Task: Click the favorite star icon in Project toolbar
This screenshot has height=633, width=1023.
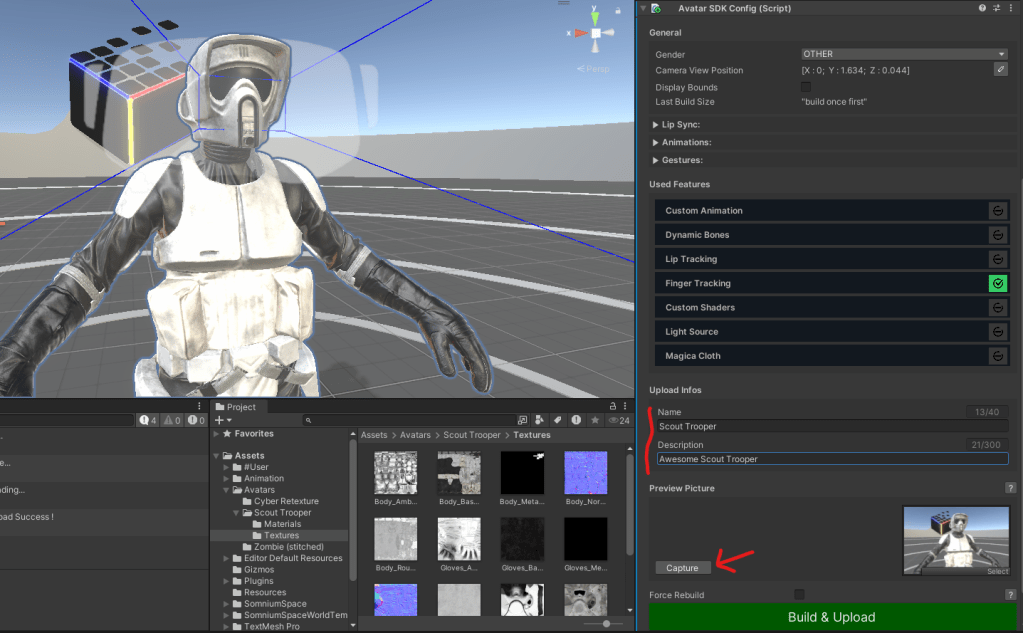Action: click(595, 421)
